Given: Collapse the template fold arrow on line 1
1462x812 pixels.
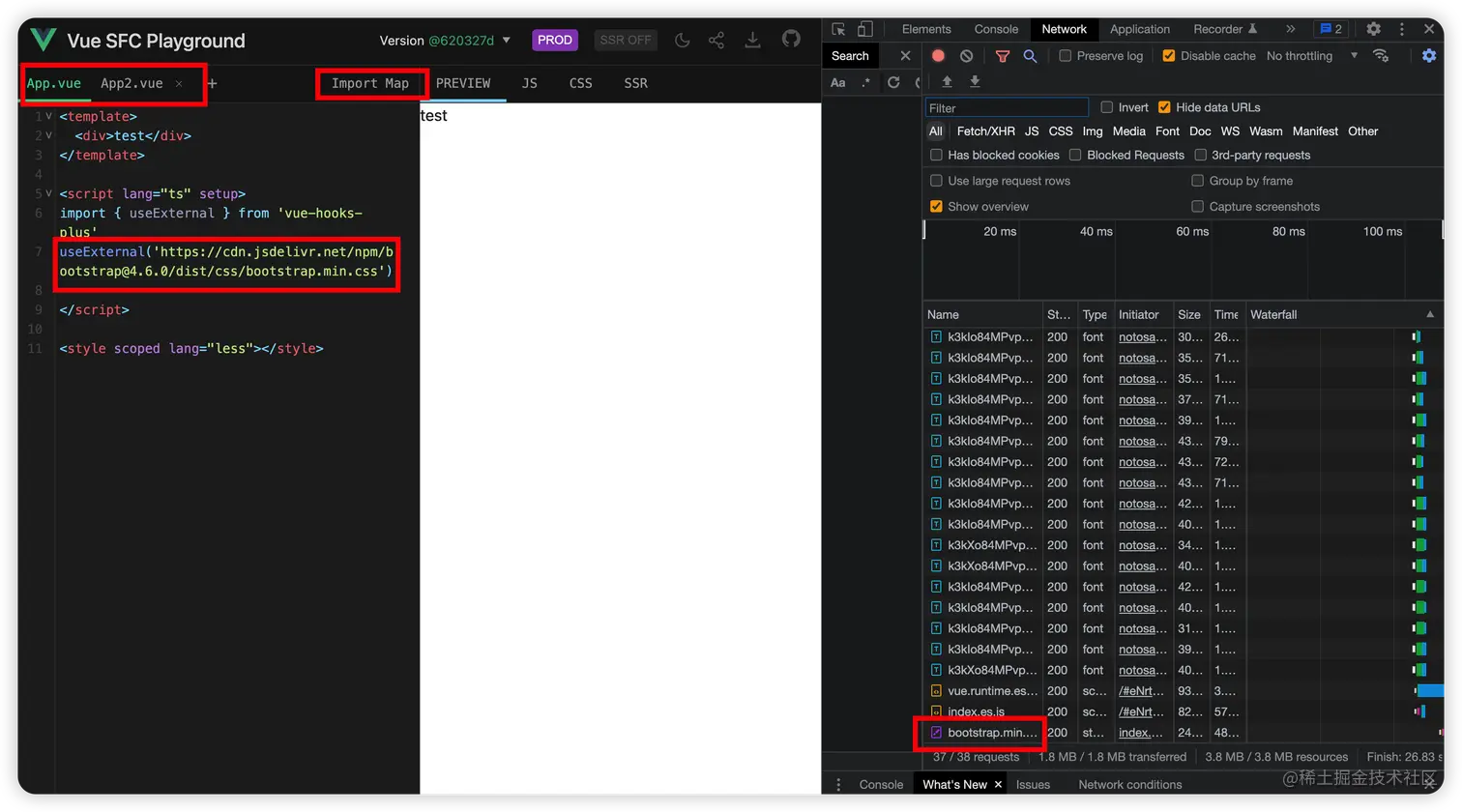Looking at the screenshot, I should click(x=48, y=116).
